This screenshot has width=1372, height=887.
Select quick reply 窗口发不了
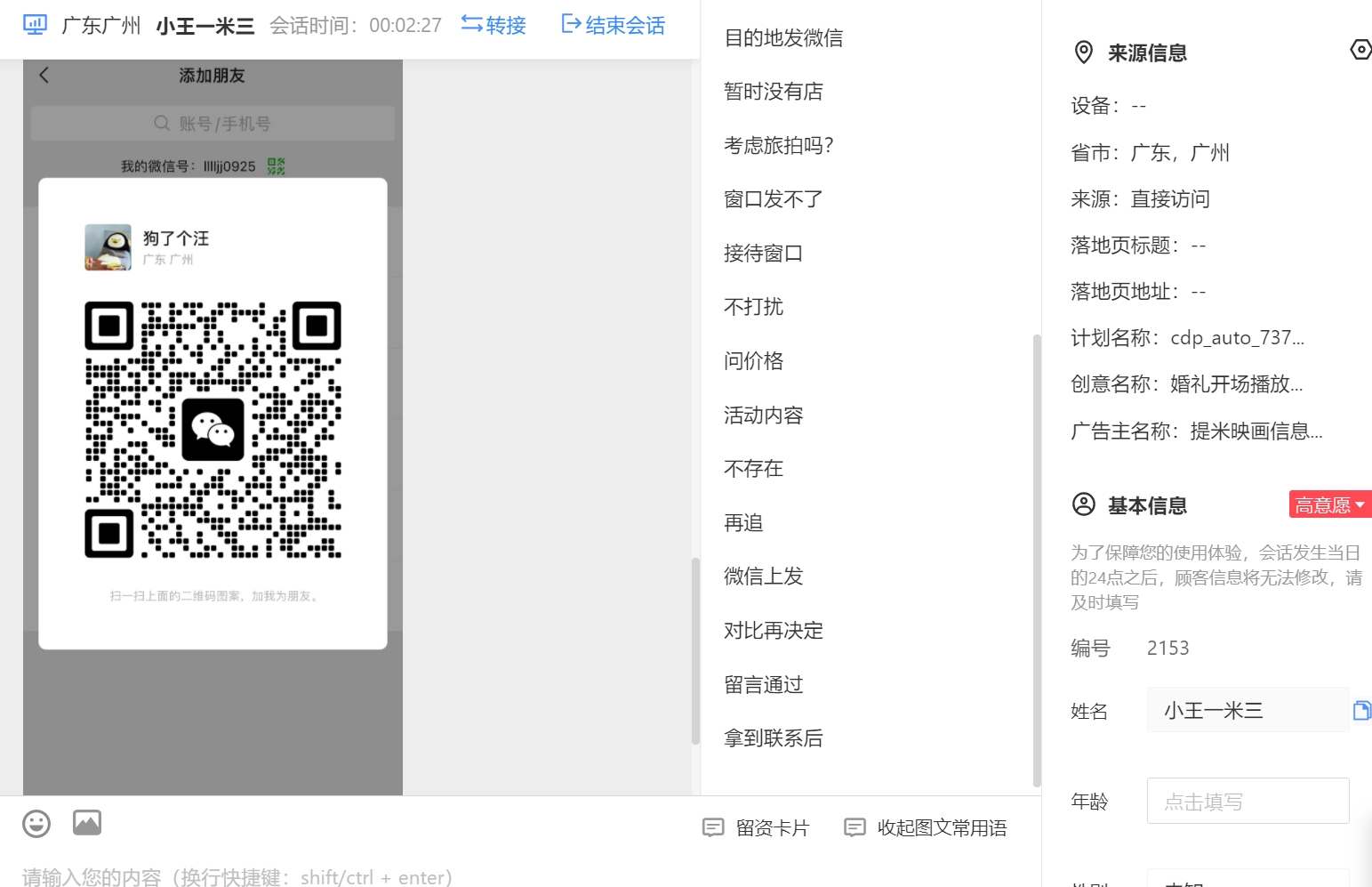click(x=774, y=199)
